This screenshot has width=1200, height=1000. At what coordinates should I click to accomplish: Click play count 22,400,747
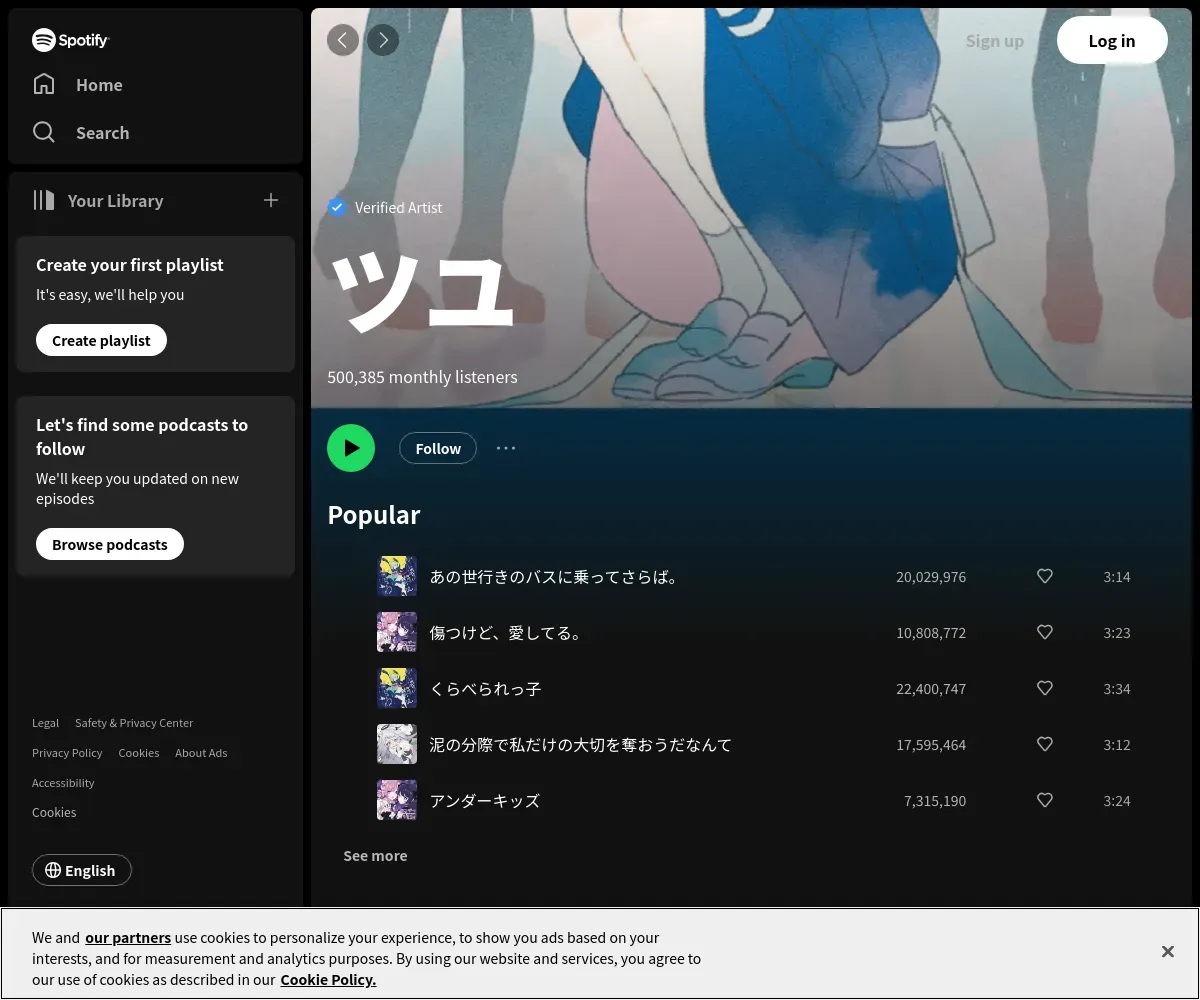931,689
